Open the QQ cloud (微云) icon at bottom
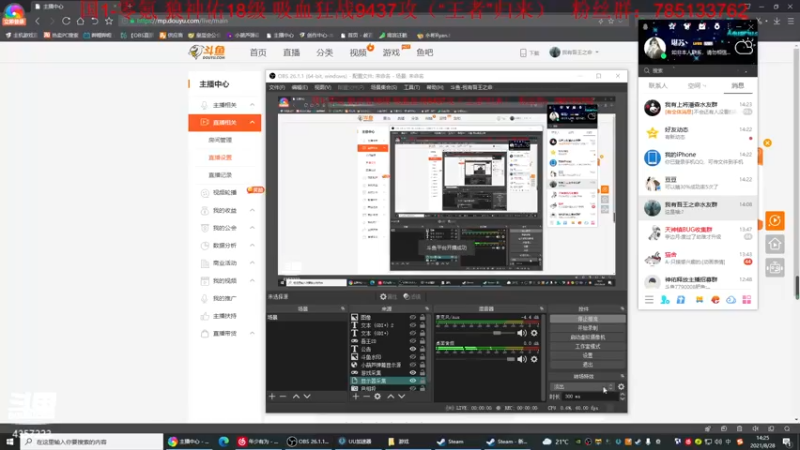Image resolution: width=800 pixels, height=450 pixels. pos(731,300)
